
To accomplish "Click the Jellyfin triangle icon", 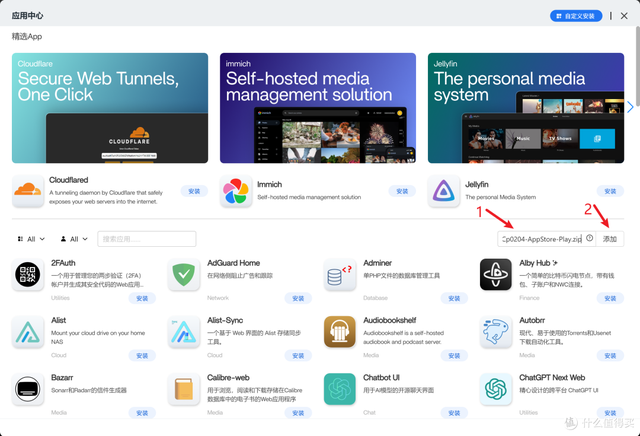I will click(444, 191).
